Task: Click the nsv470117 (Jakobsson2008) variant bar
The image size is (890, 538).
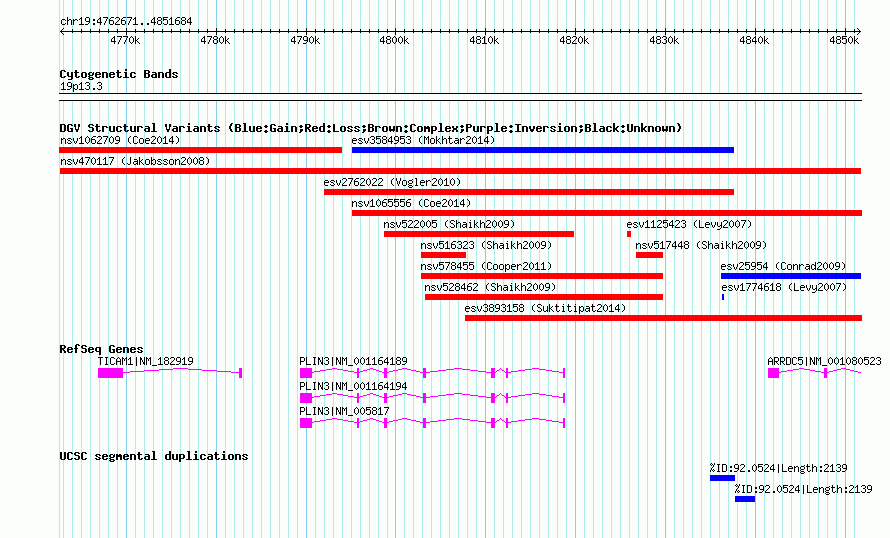Action: coord(460,171)
